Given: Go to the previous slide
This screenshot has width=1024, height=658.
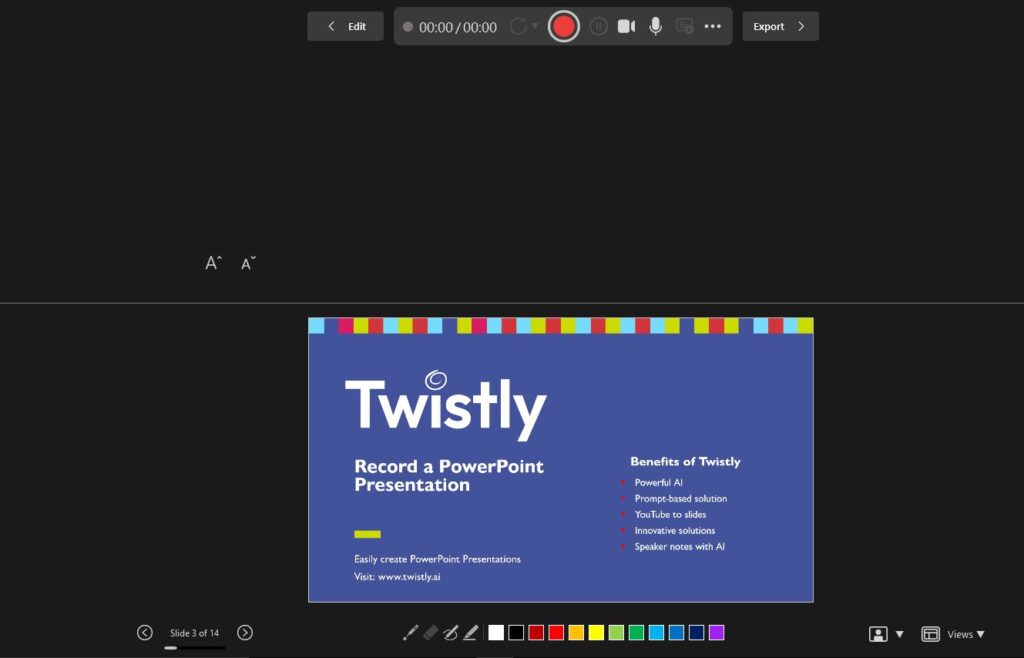Looking at the screenshot, I should click(145, 633).
